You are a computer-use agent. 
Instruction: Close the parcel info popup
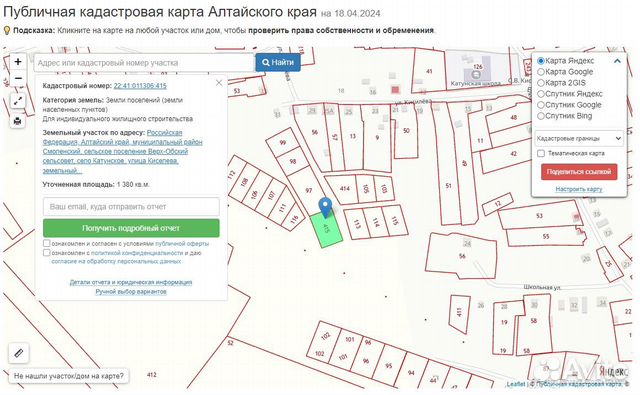[219, 83]
